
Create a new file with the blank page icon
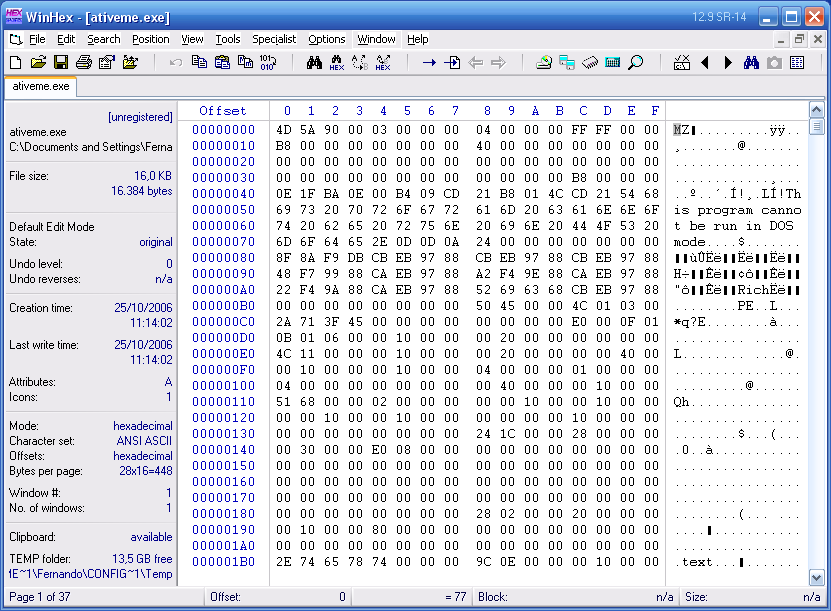click(15, 63)
